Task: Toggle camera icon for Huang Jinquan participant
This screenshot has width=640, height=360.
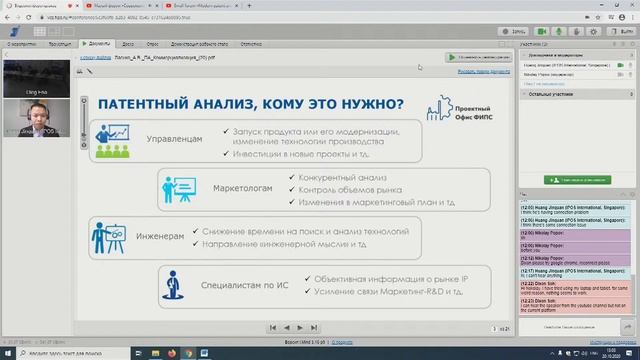Action: click(x=621, y=65)
